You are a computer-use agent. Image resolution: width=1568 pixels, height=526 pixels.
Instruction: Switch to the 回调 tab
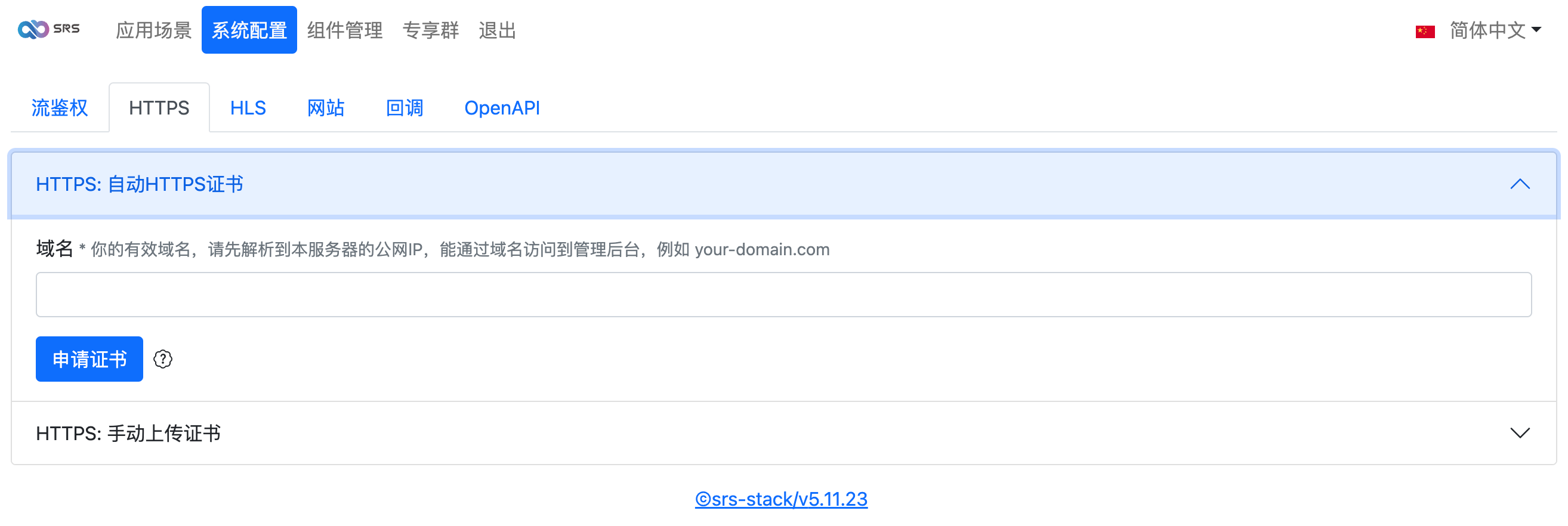(x=404, y=107)
